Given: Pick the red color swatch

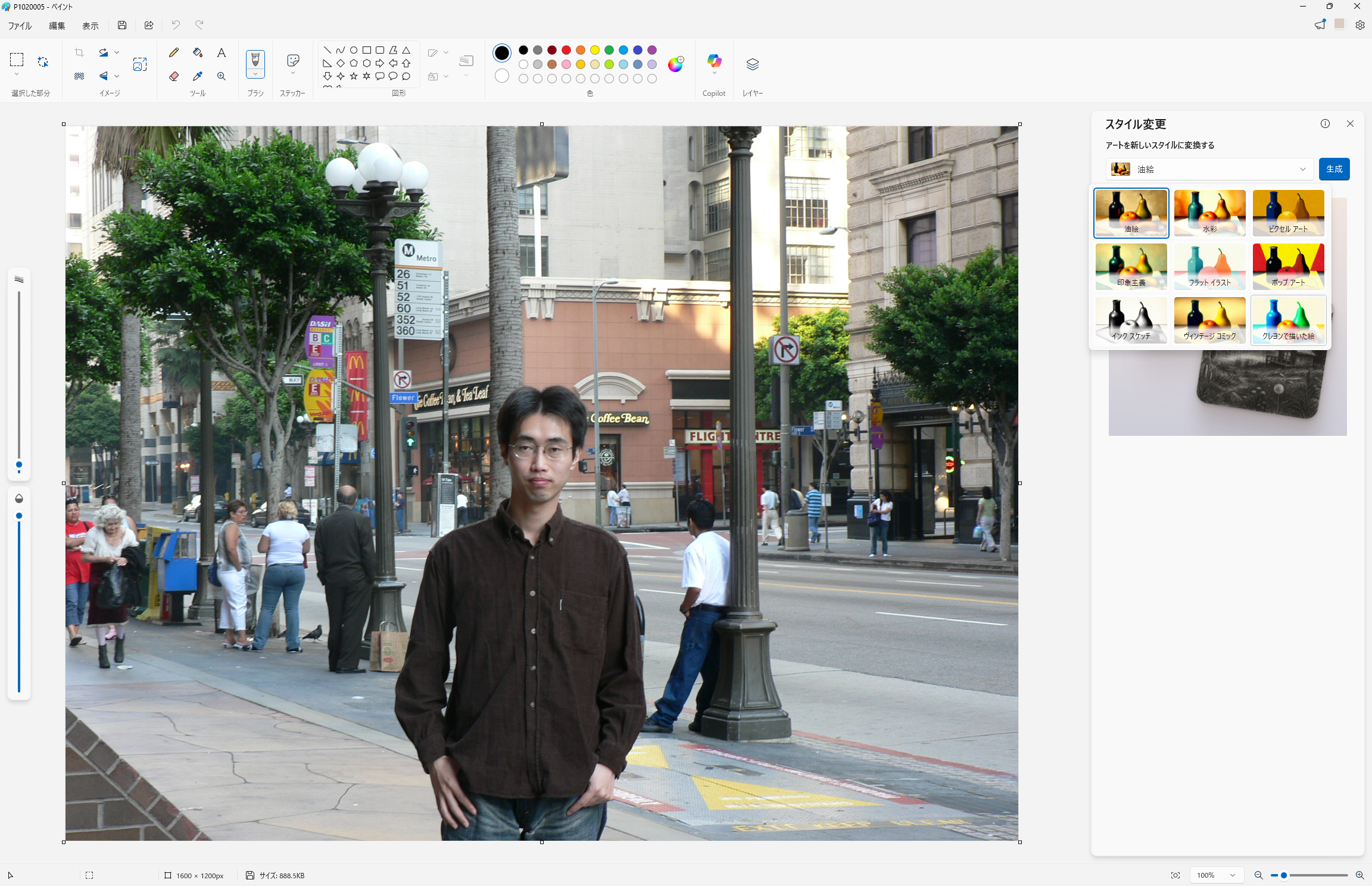Looking at the screenshot, I should [566, 50].
